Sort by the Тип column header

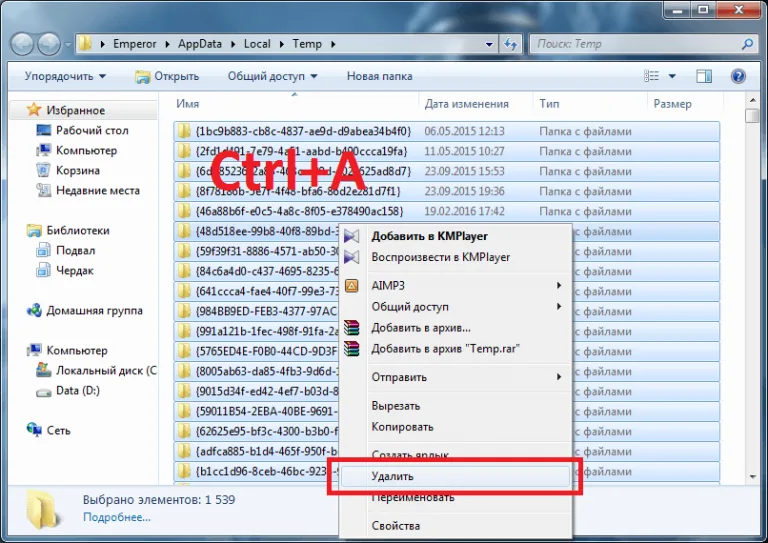point(590,104)
